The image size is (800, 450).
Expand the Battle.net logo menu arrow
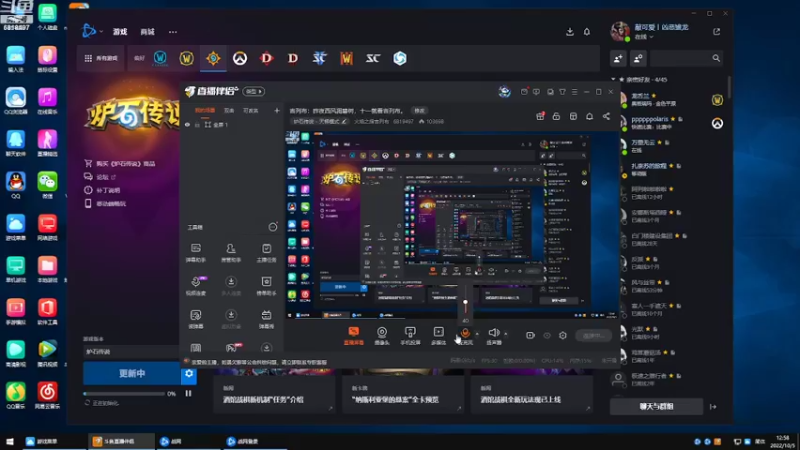(101, 32)
